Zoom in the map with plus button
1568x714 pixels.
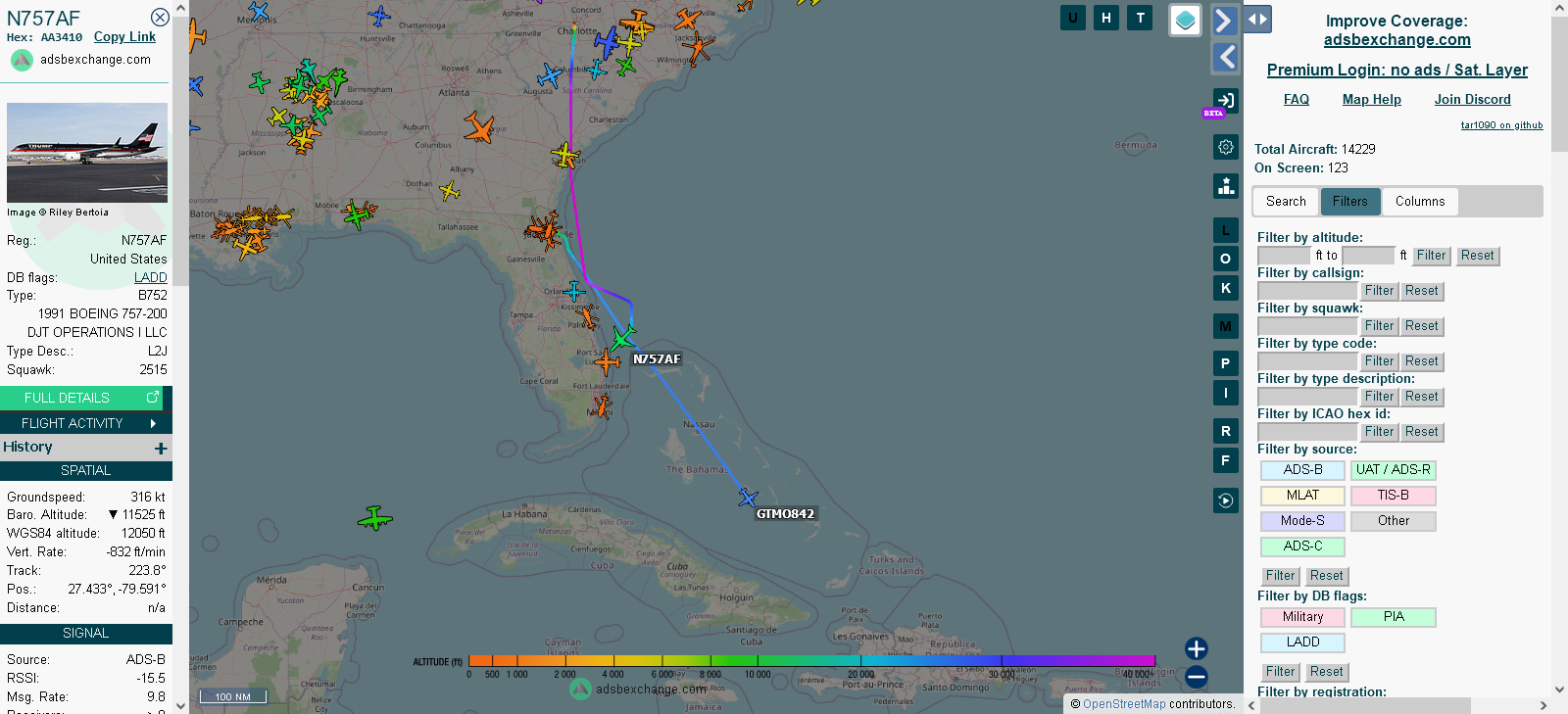pyautogui.click(x=1196, y=648)
